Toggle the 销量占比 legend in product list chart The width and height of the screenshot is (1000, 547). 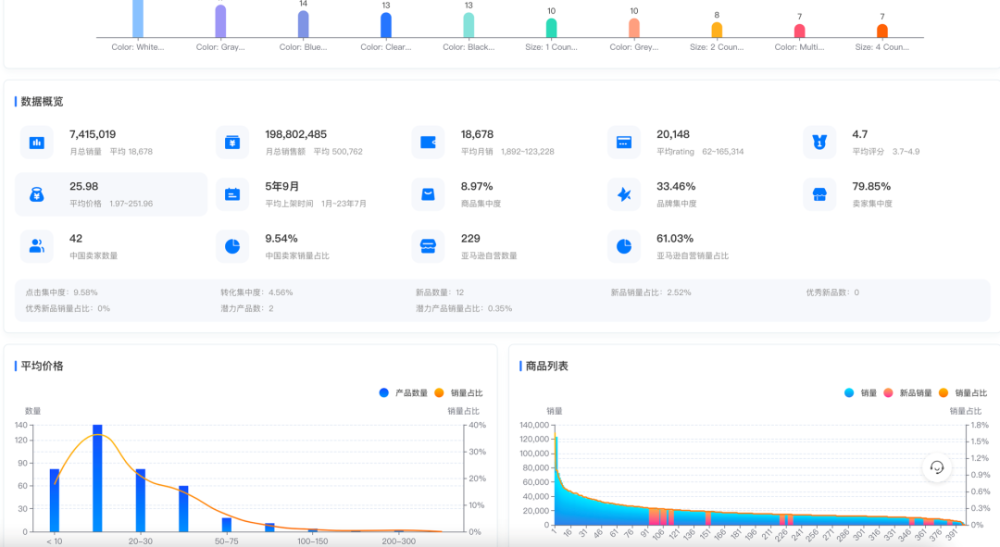click(963, 393)
